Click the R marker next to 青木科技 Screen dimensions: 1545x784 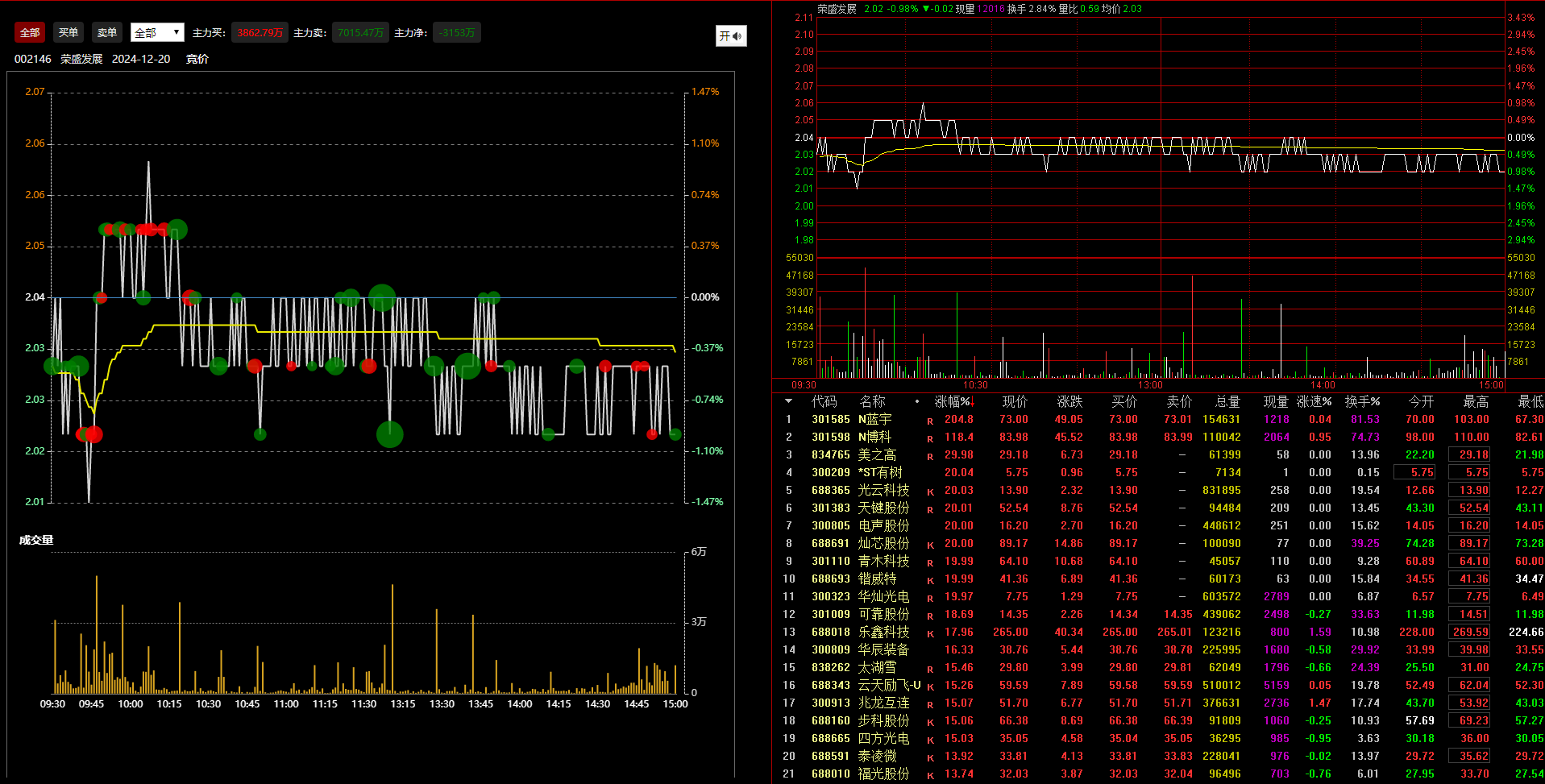coord(930,563)
